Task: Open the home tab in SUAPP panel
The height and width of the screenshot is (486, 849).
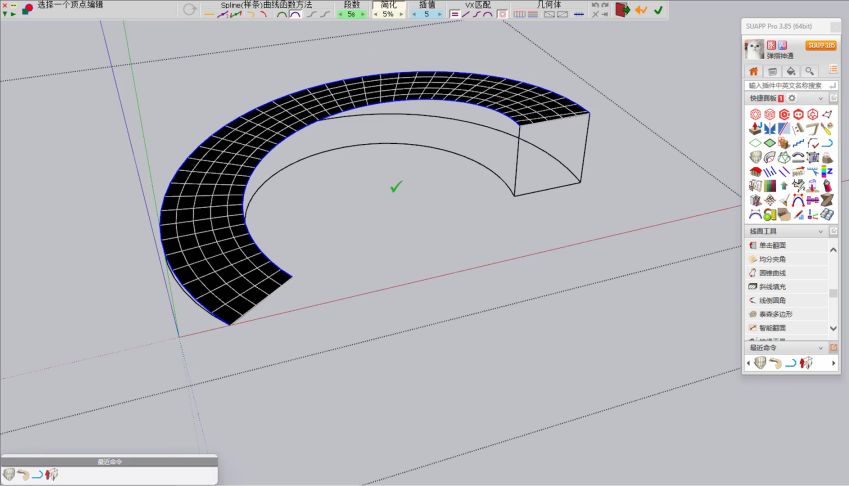Action: click(753, 71)
